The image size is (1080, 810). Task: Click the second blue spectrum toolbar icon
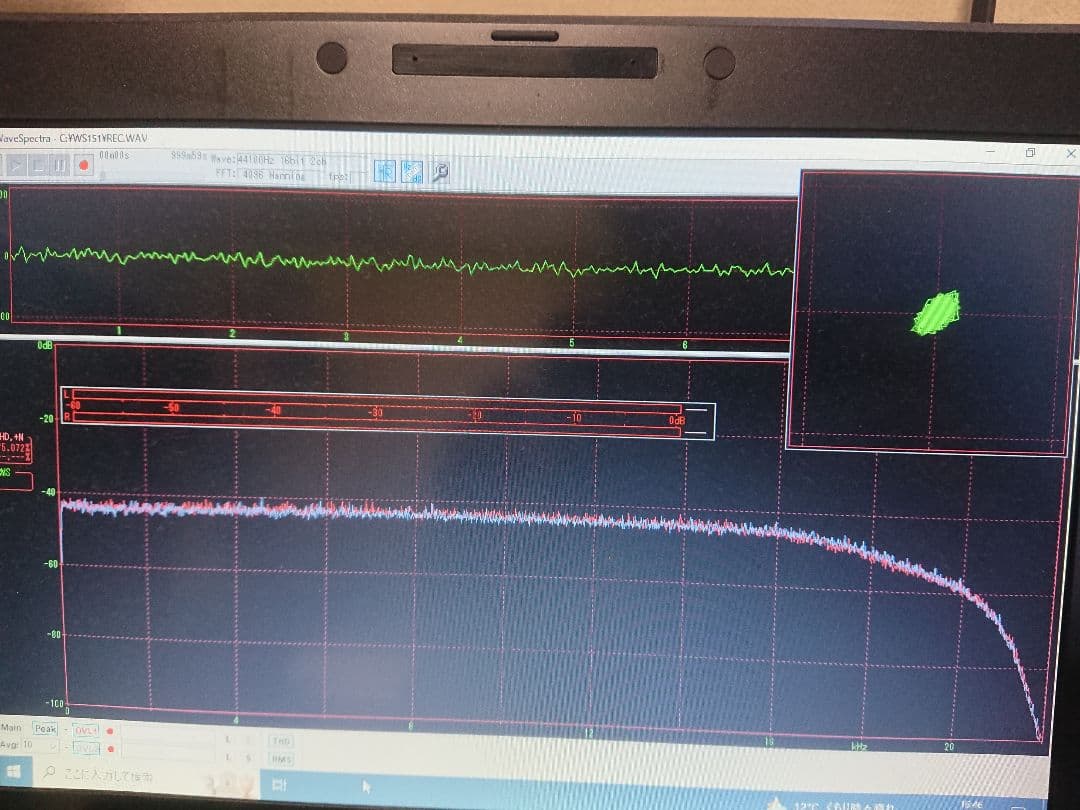coord(411,172)
